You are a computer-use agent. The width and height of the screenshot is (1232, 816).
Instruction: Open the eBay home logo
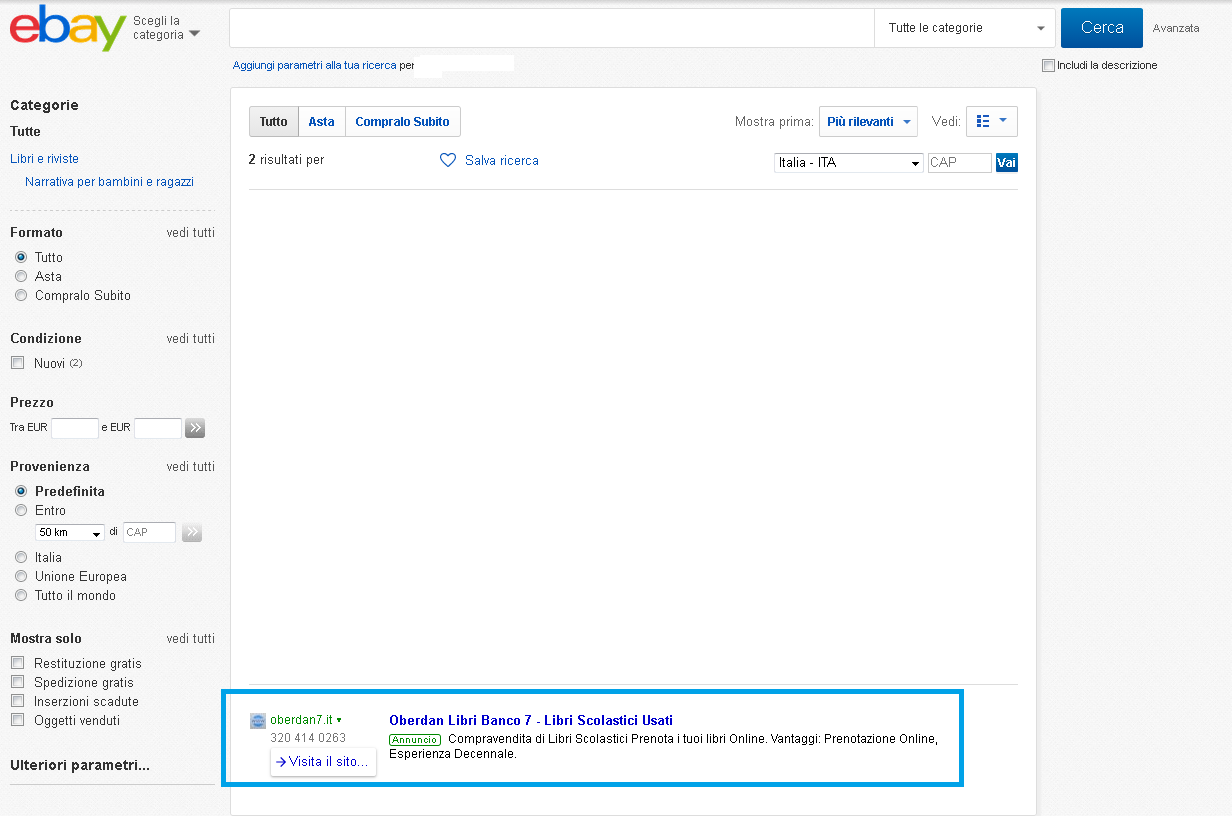click(67, 28)
